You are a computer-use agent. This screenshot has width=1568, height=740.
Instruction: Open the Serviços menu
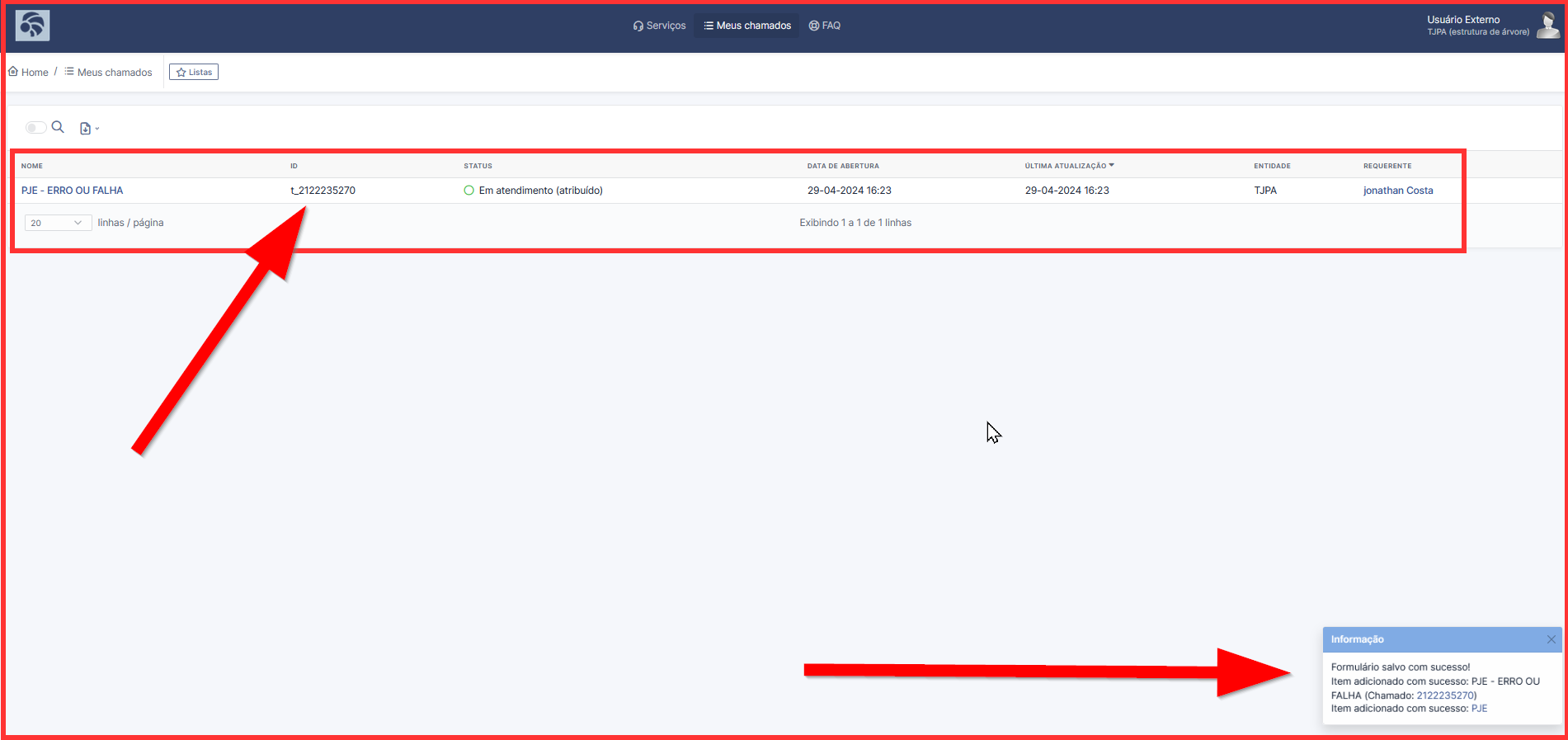(659, 26)
